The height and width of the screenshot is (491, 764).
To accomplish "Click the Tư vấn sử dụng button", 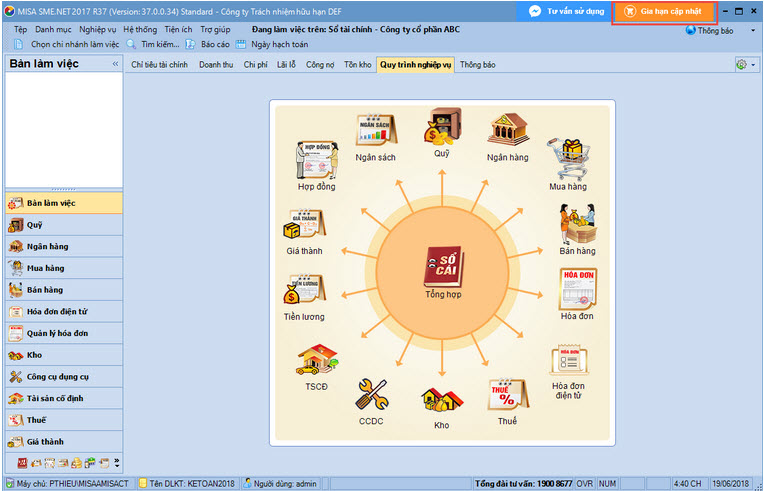I will (x=562, y=12).
